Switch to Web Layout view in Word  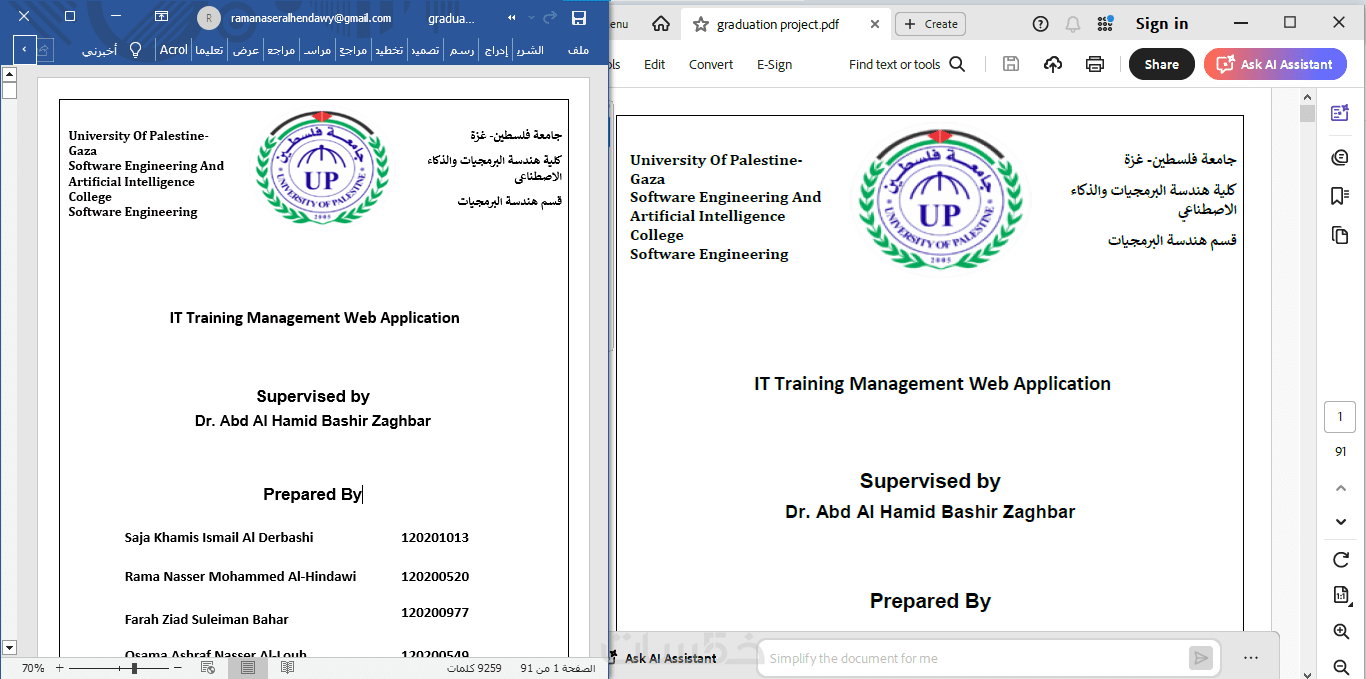[208, 668]
